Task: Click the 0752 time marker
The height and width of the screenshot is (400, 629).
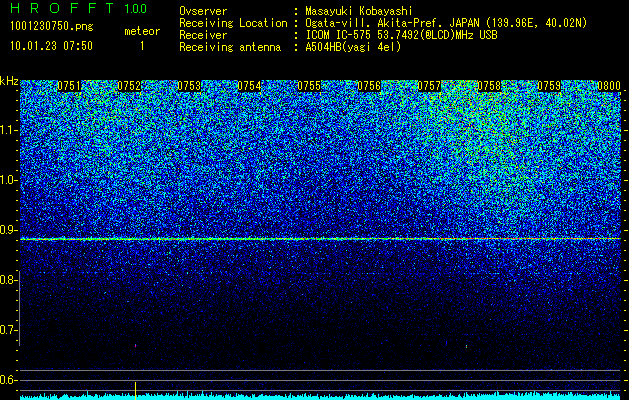Action: click(x=129, y=86)
